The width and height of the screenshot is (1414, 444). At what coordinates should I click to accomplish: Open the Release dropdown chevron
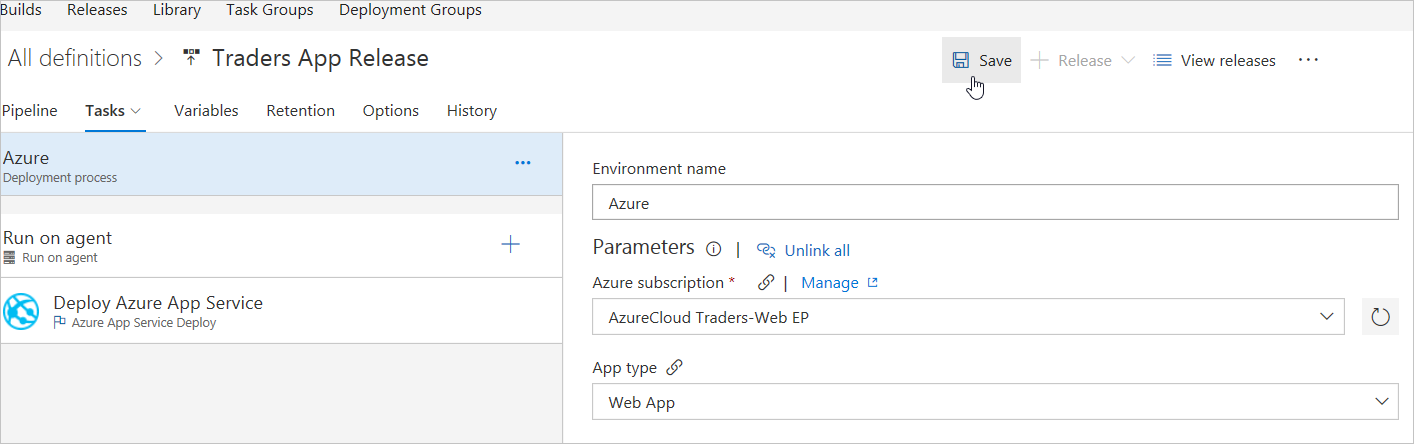click(1127, 61)
